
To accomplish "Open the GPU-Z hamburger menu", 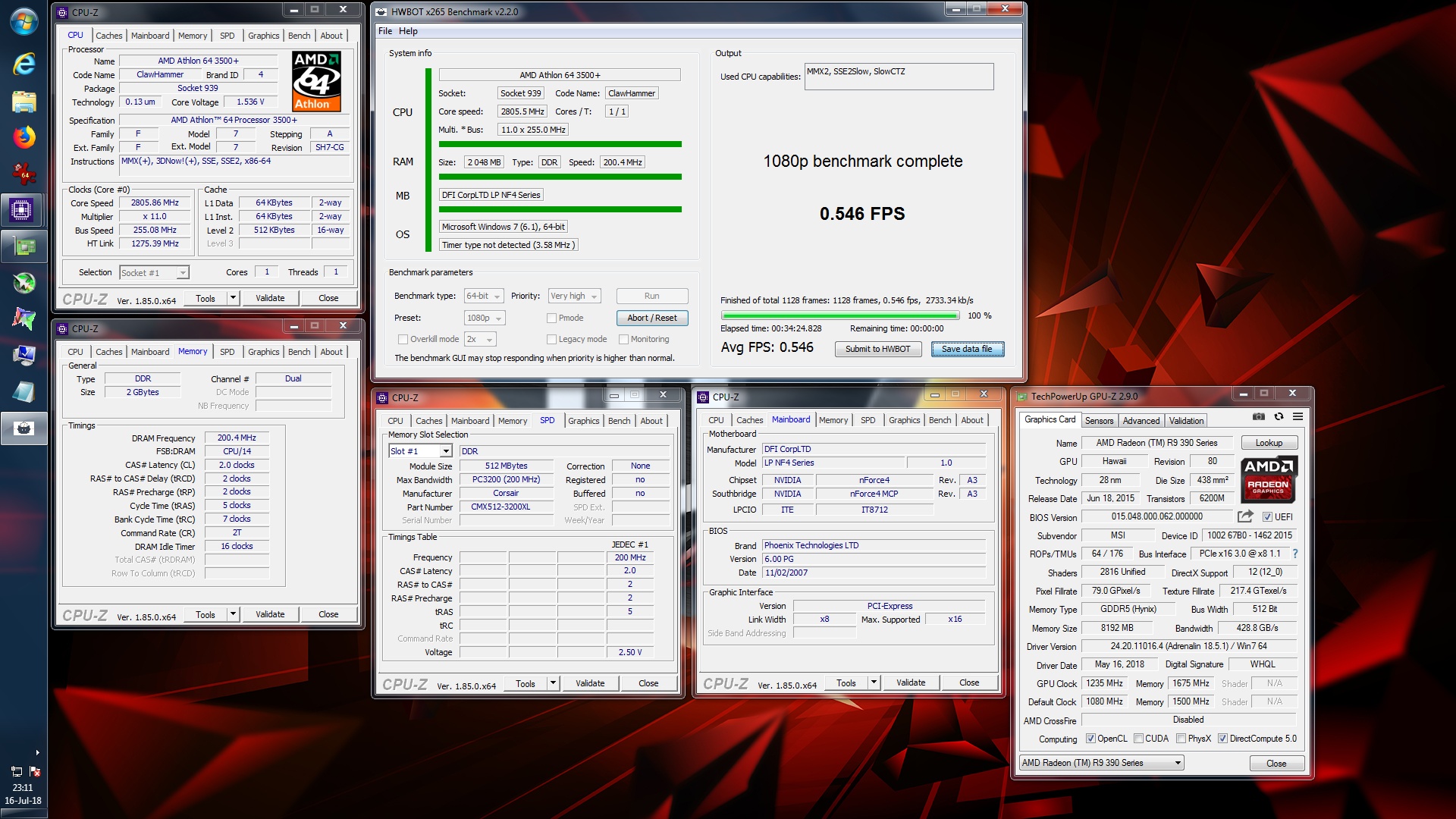I will pos(1298,416).
